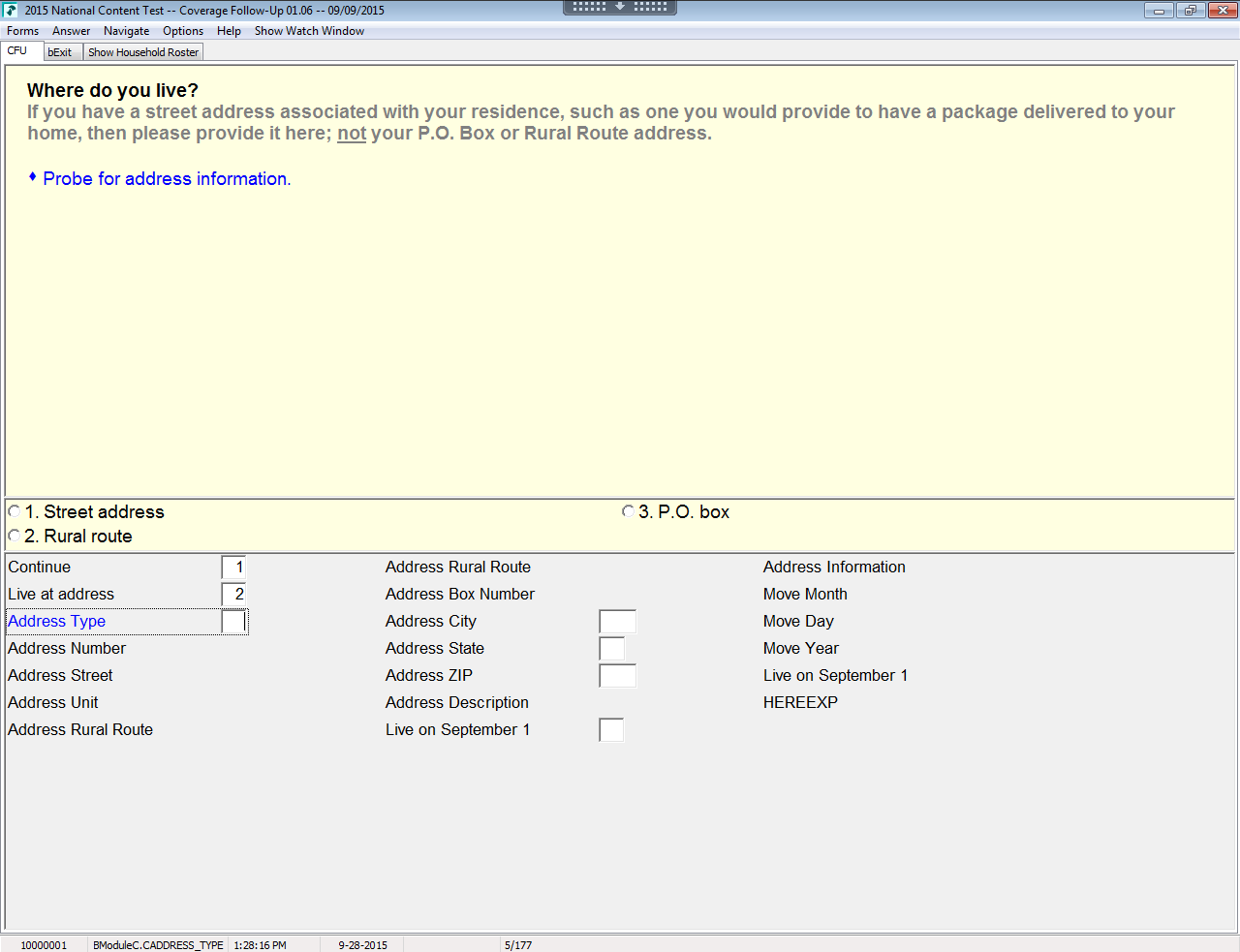
Task: Click the 5/177 page counter in status bar
Action: [x=518, y=945]
